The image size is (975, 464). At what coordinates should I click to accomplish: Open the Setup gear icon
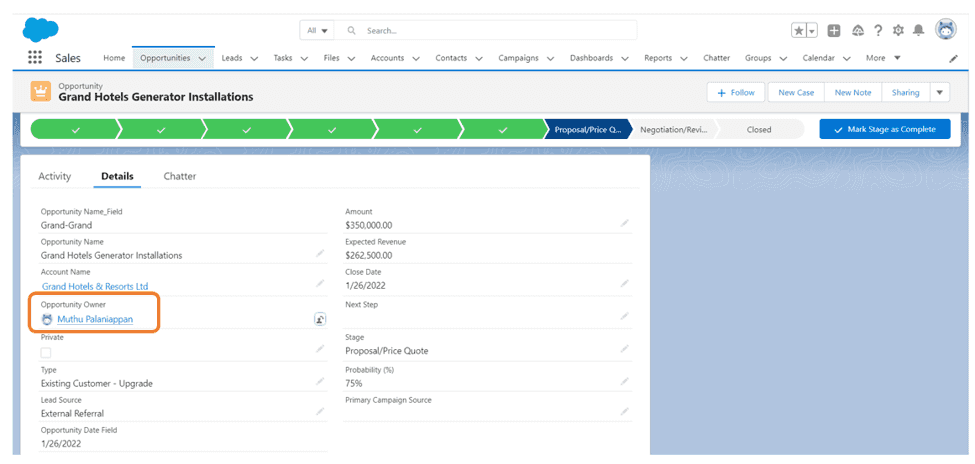point(898,30)
